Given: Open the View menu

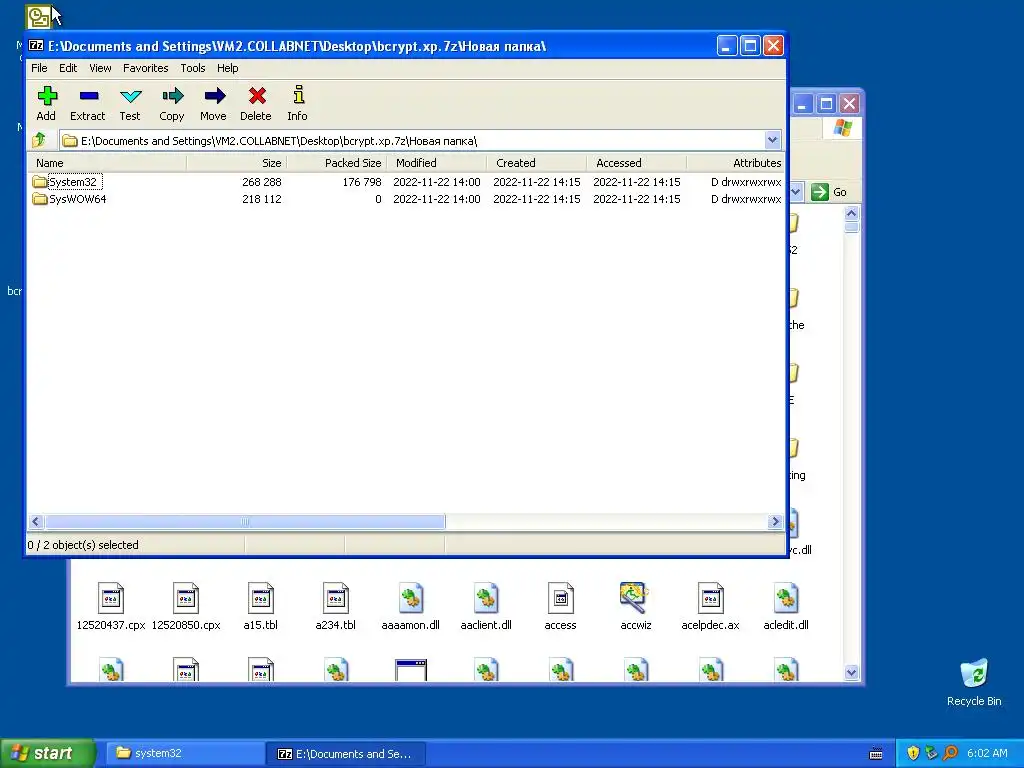Looking at the screenshot, I should (x=100, y=68).
